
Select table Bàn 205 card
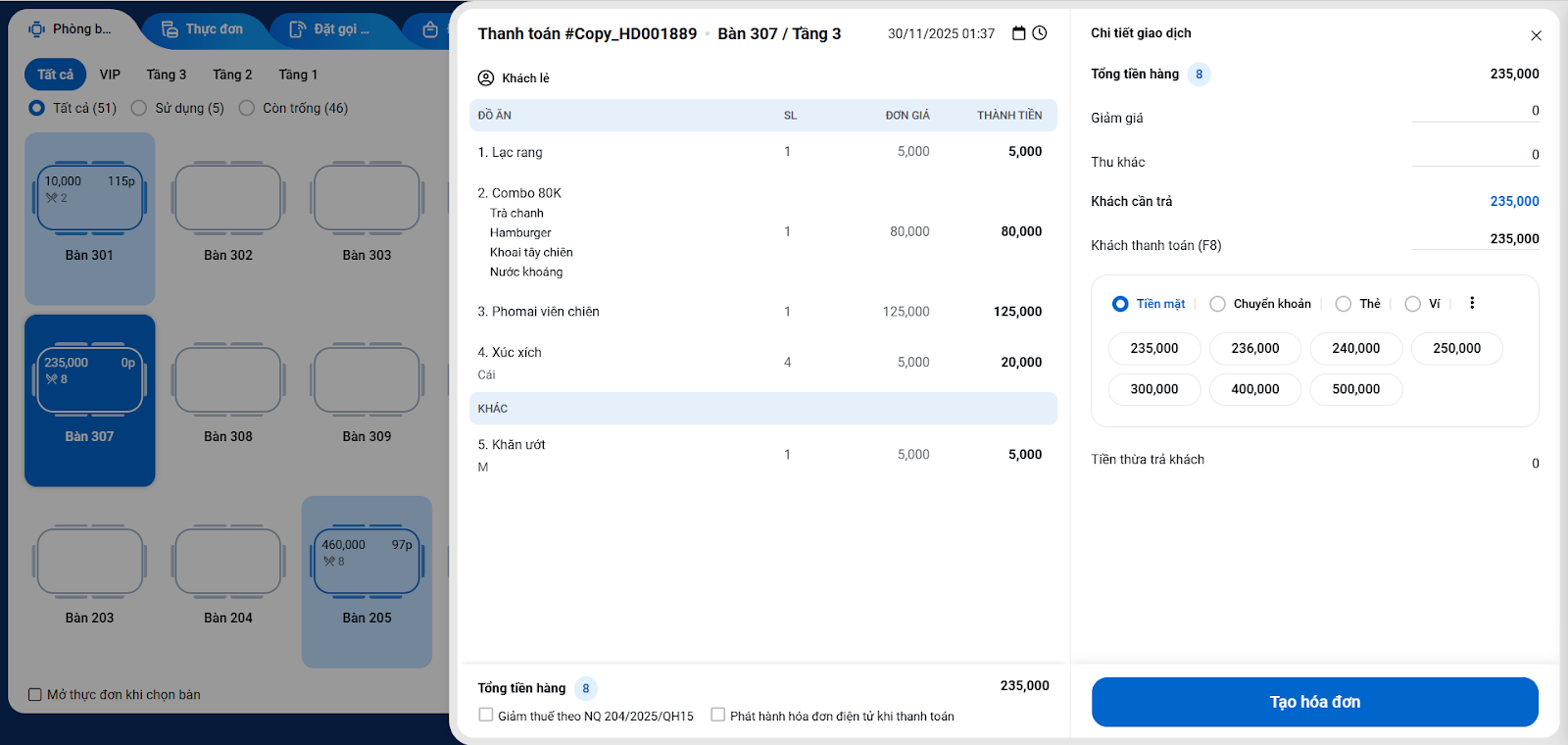367,581
